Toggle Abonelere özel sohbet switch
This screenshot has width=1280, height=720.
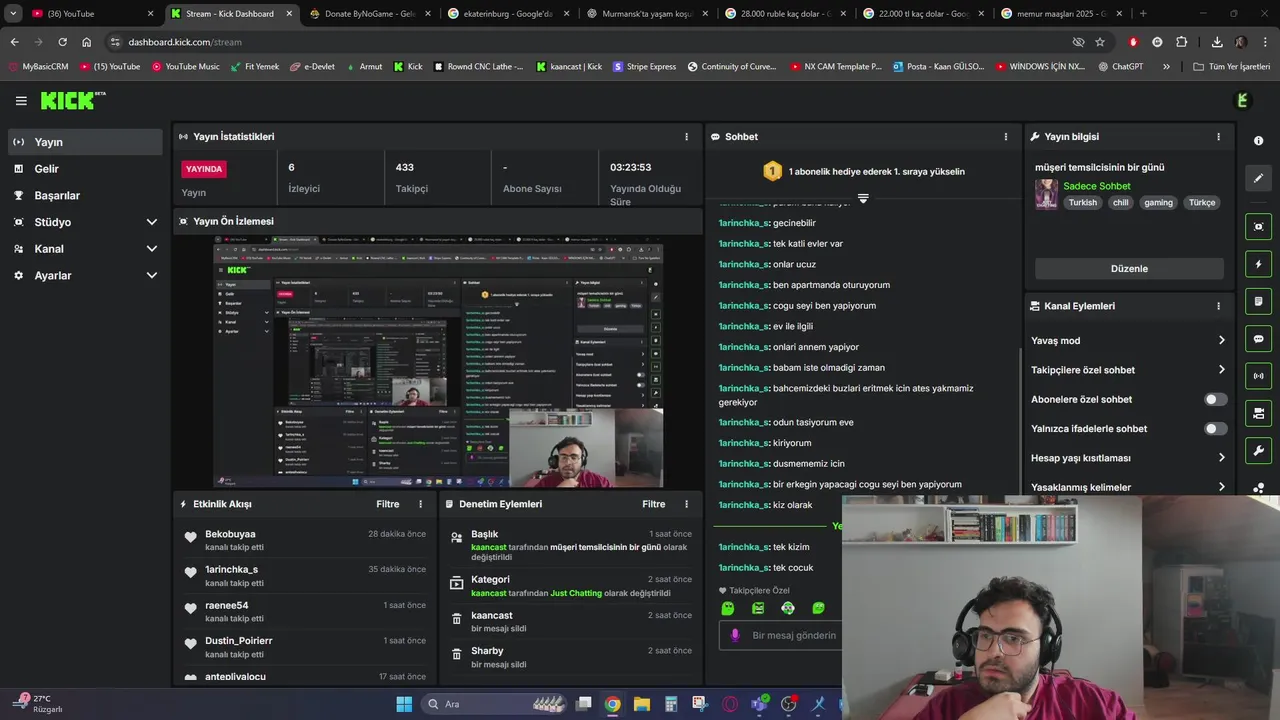click(x=1215, y=399)
